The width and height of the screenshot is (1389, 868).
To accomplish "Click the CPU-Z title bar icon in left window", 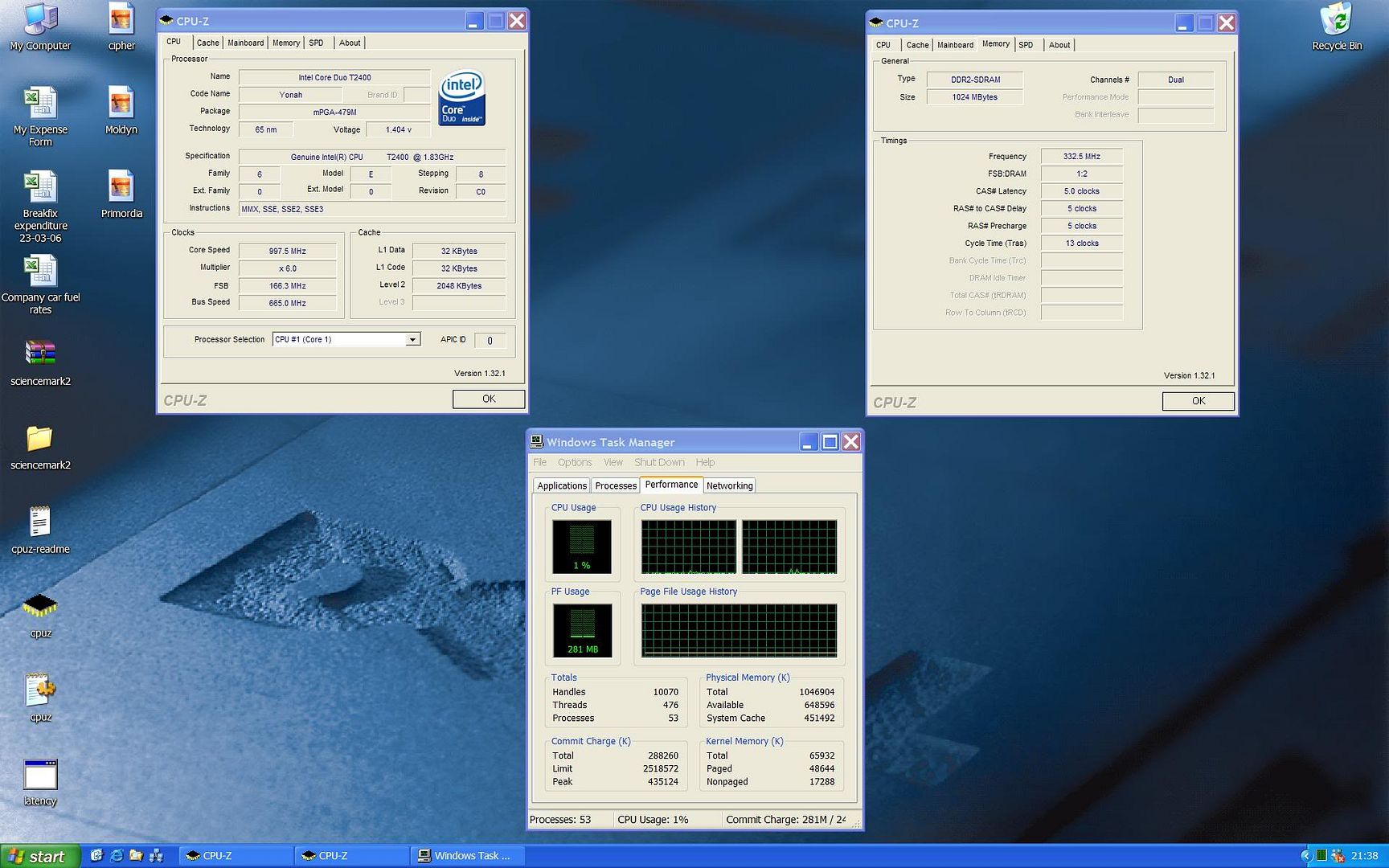I will [167, 21].
